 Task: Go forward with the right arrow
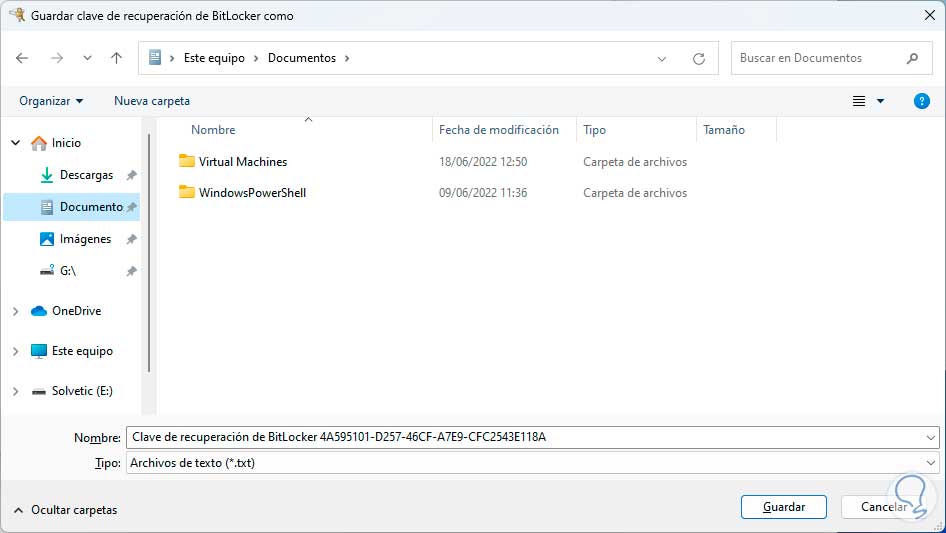(57, 58)
